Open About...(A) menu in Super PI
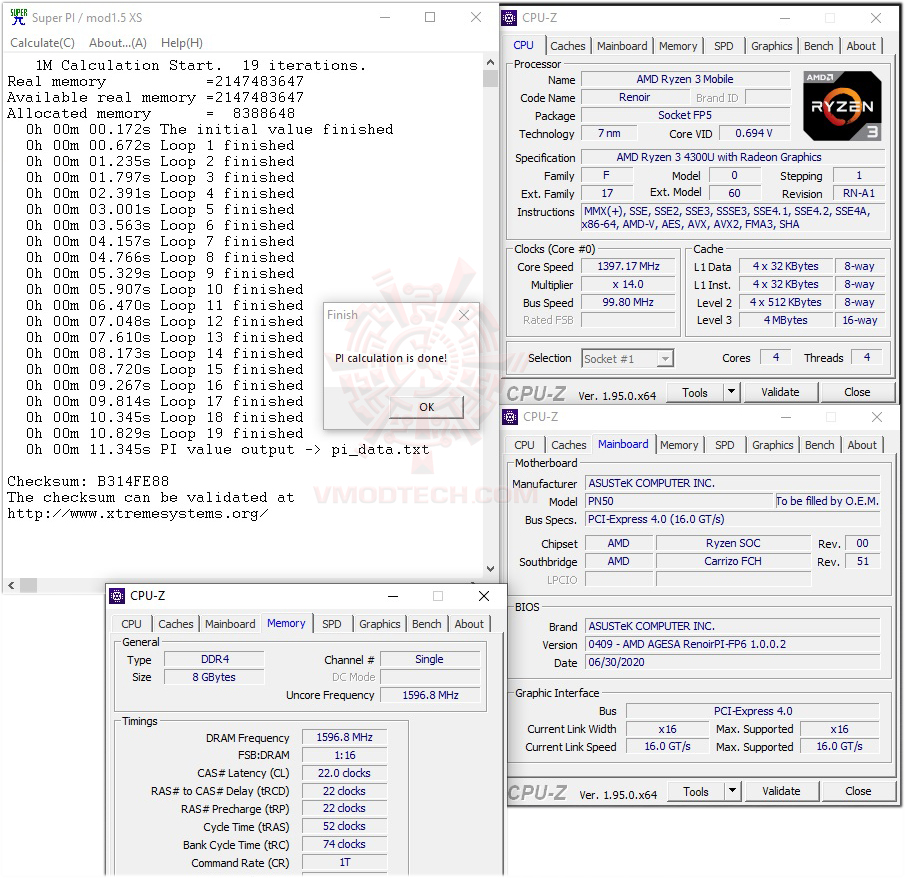This screenshot has height=878, width=905. click(118, 43)
